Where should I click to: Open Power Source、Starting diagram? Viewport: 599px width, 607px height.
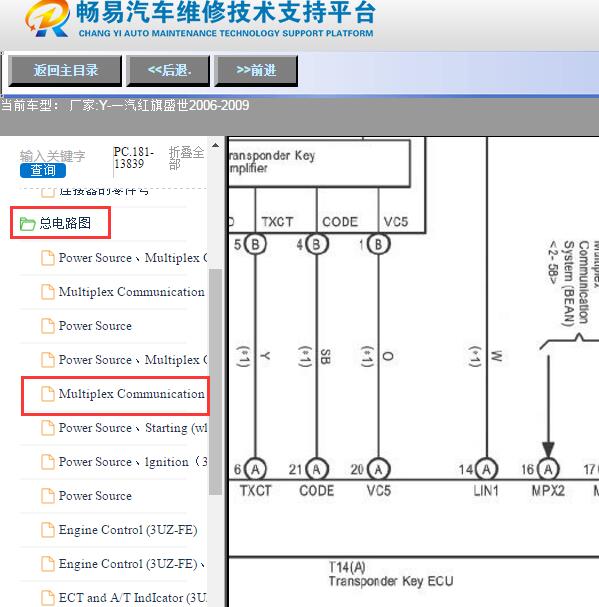[132, 428]
